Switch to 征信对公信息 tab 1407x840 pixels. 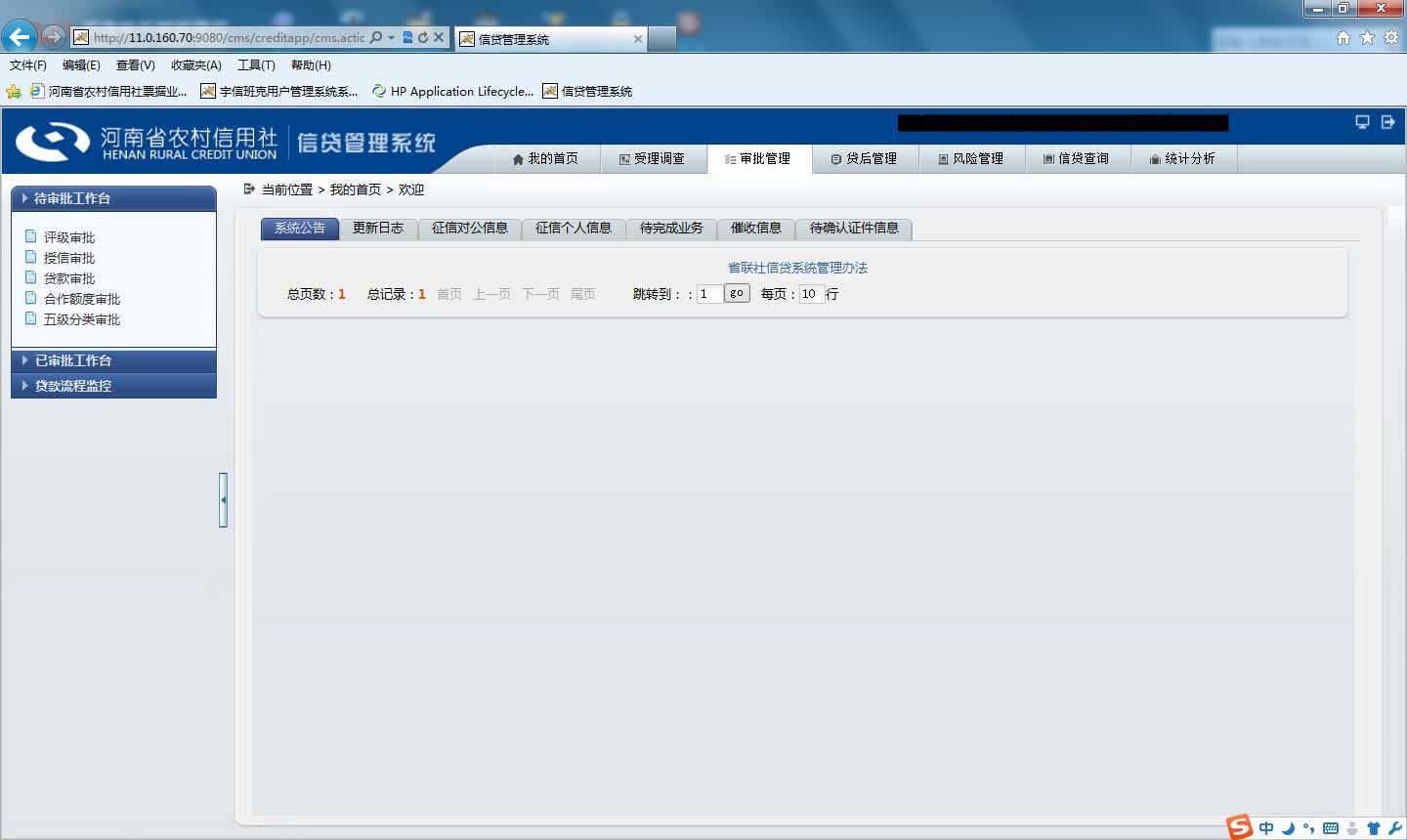470,228
